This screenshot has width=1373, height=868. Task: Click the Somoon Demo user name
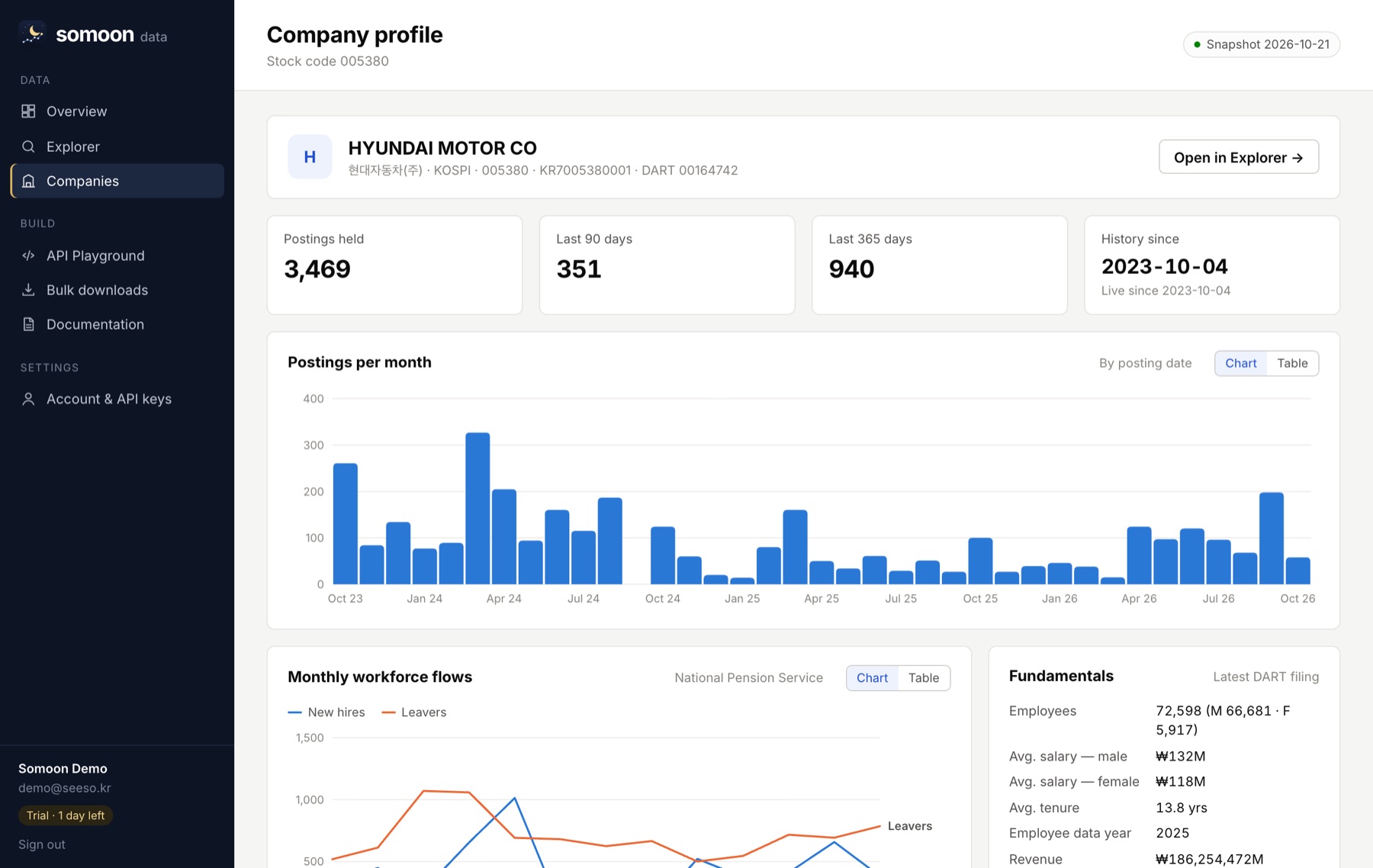click(x=63, y=768)
